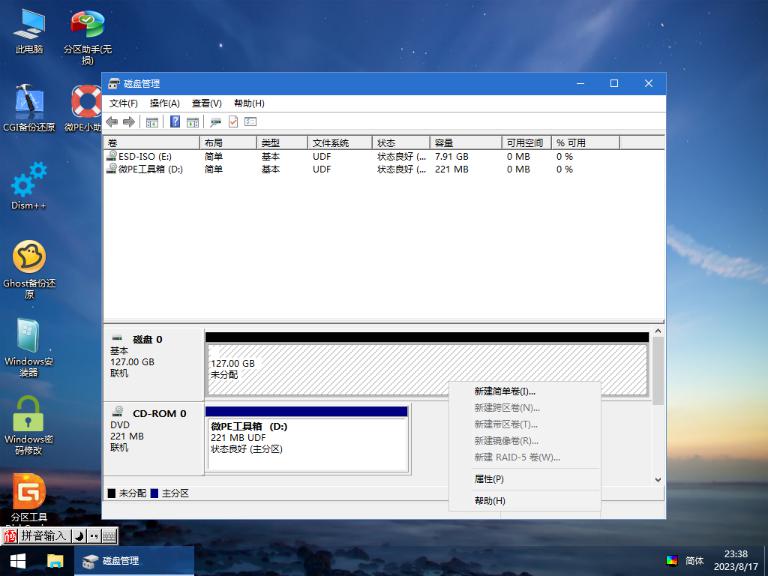Click the 磁盘管理 taskbar button
768x576 pixels.
(x=134, y=561)
